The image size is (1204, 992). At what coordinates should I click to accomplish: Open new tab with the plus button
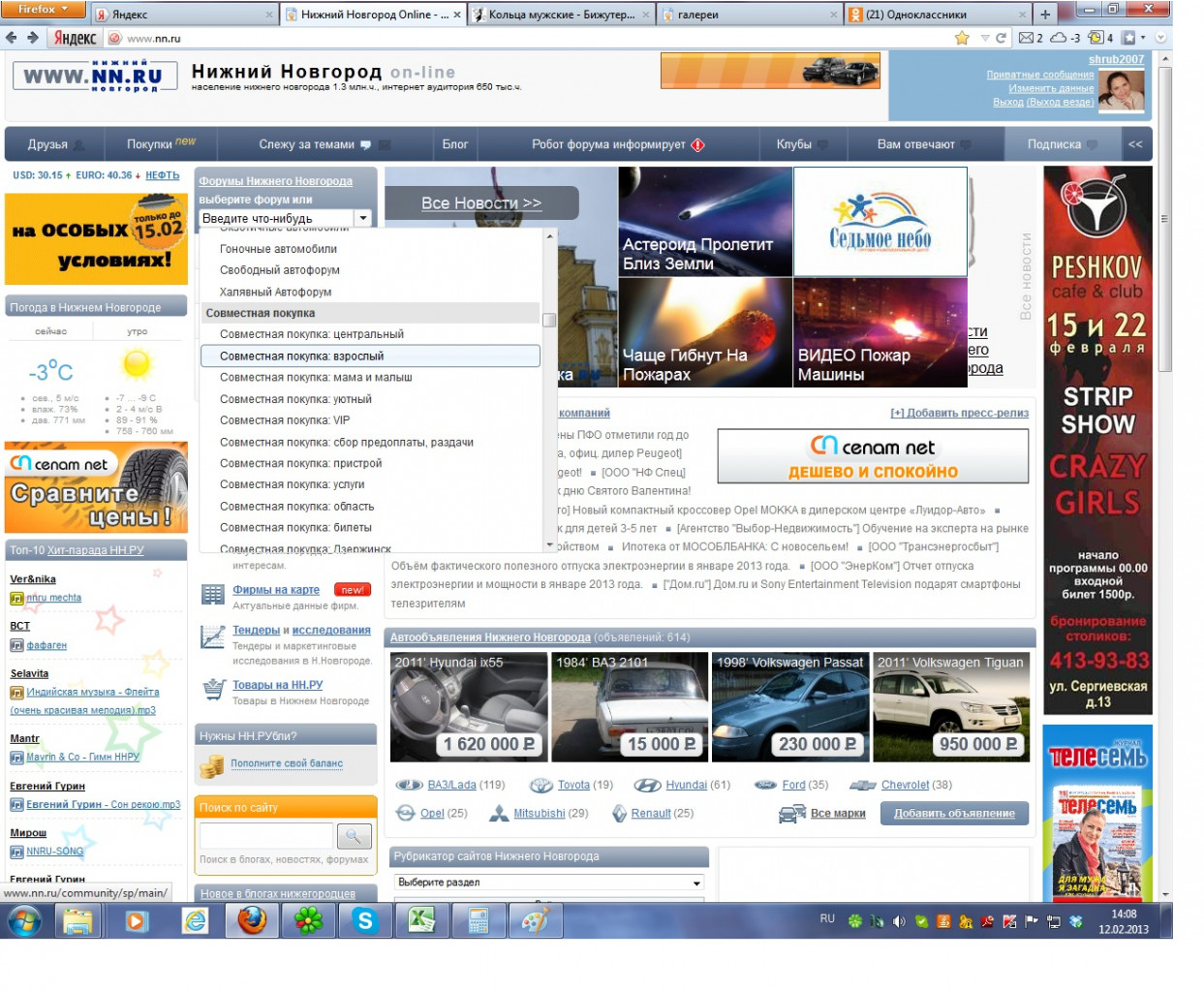tap(1045, 14)
